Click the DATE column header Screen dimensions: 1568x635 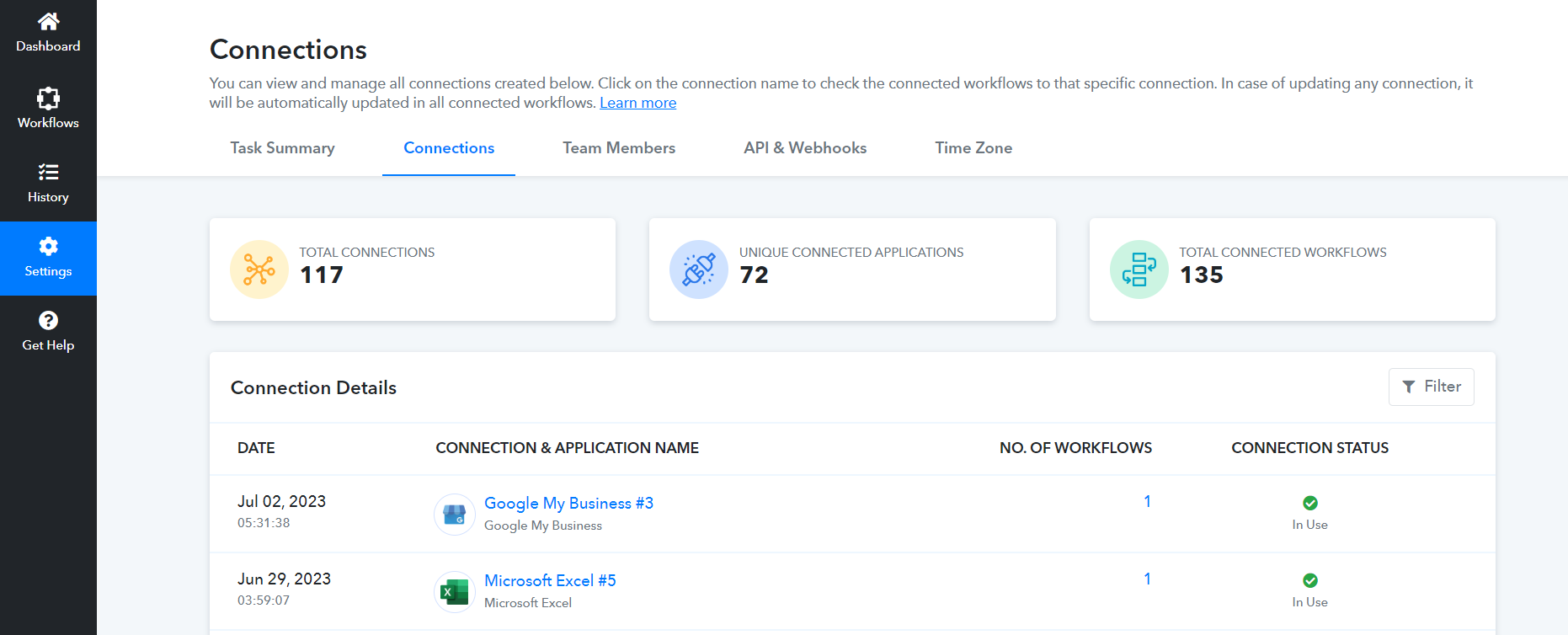[x=256, y=448]
